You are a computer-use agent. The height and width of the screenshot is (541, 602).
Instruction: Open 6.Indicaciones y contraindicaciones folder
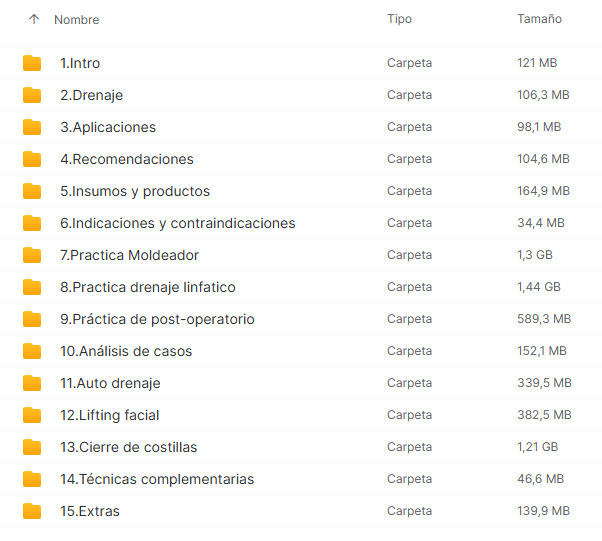point(178,223)
